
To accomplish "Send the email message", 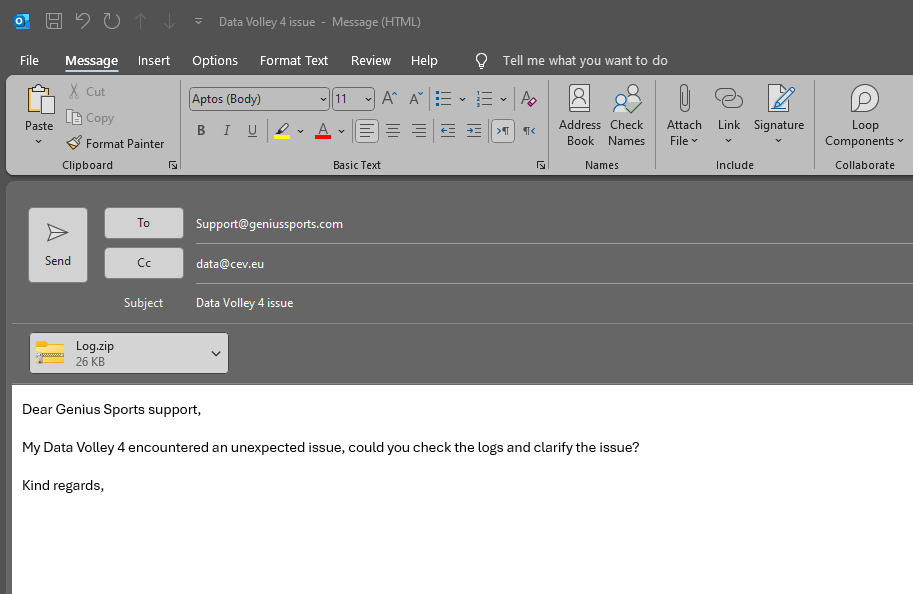I will point(58,245).
